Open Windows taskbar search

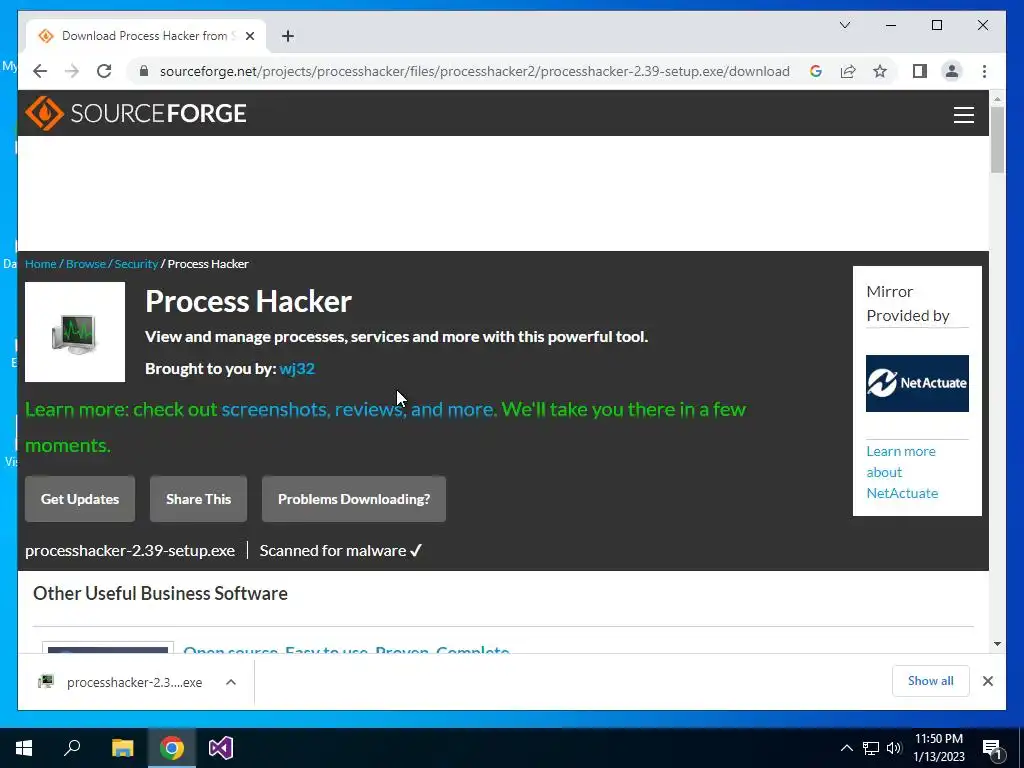tap(72, 748)
